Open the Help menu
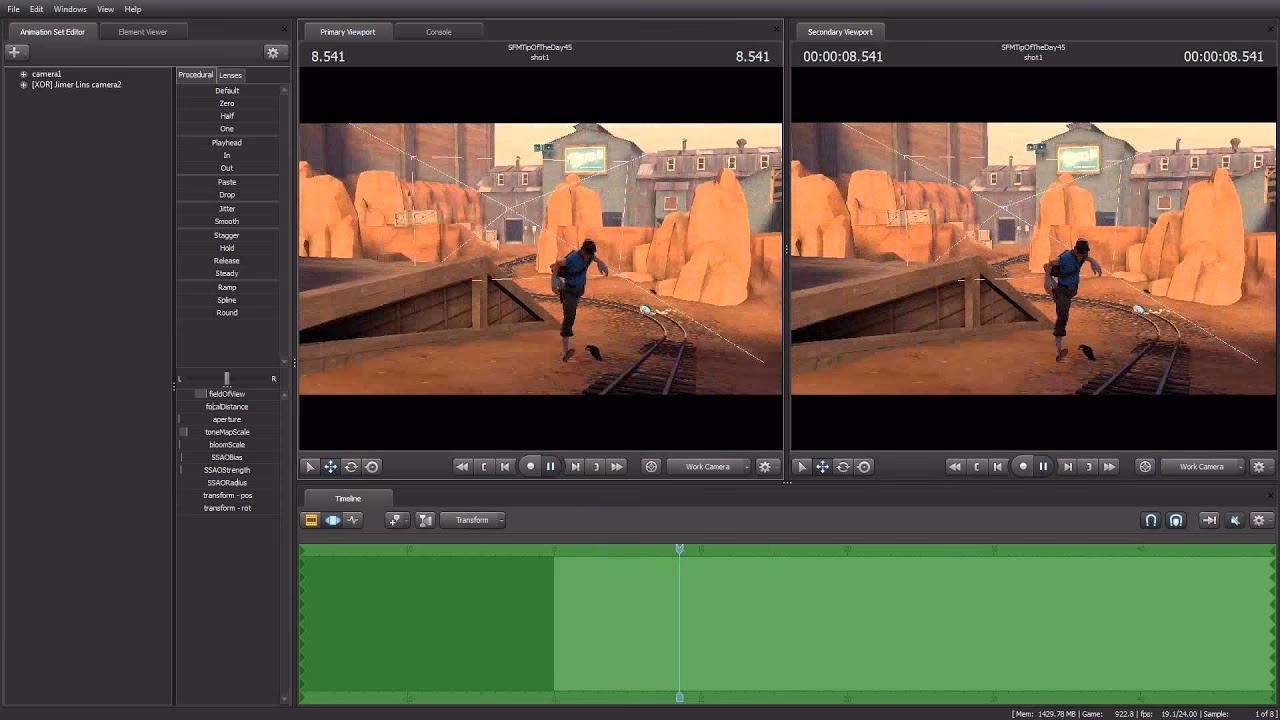This screenshot has width=1280, height=720. click(x=133, y=9)
